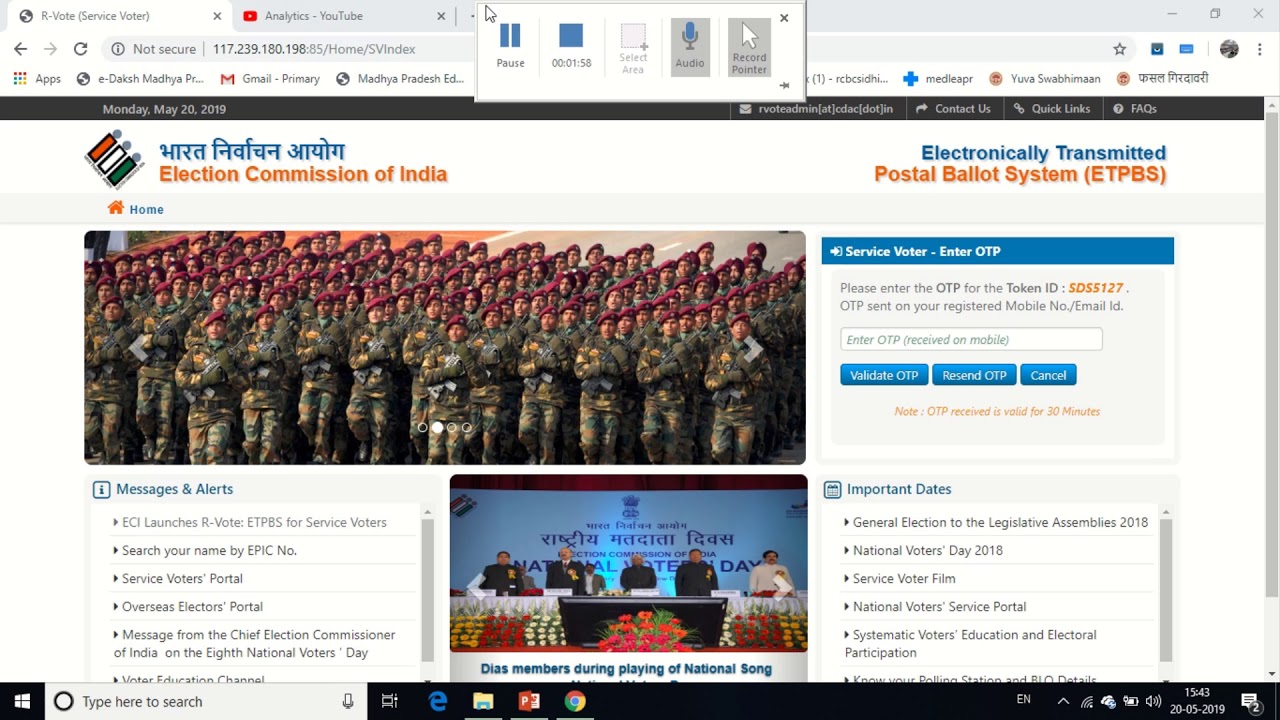Toggle the Audio microphone in the recorder
1280x720 pixels.
tap(689, 46)
